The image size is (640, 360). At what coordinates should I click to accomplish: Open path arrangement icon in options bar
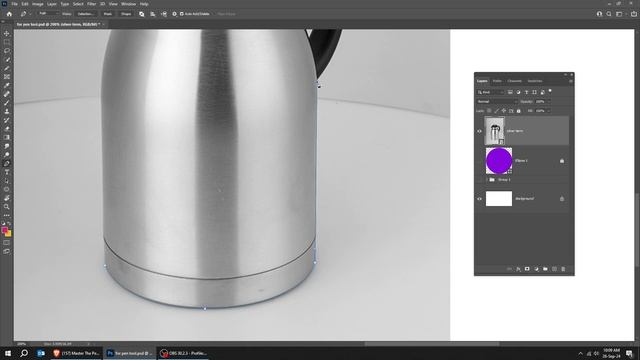[x=164, y=14]
